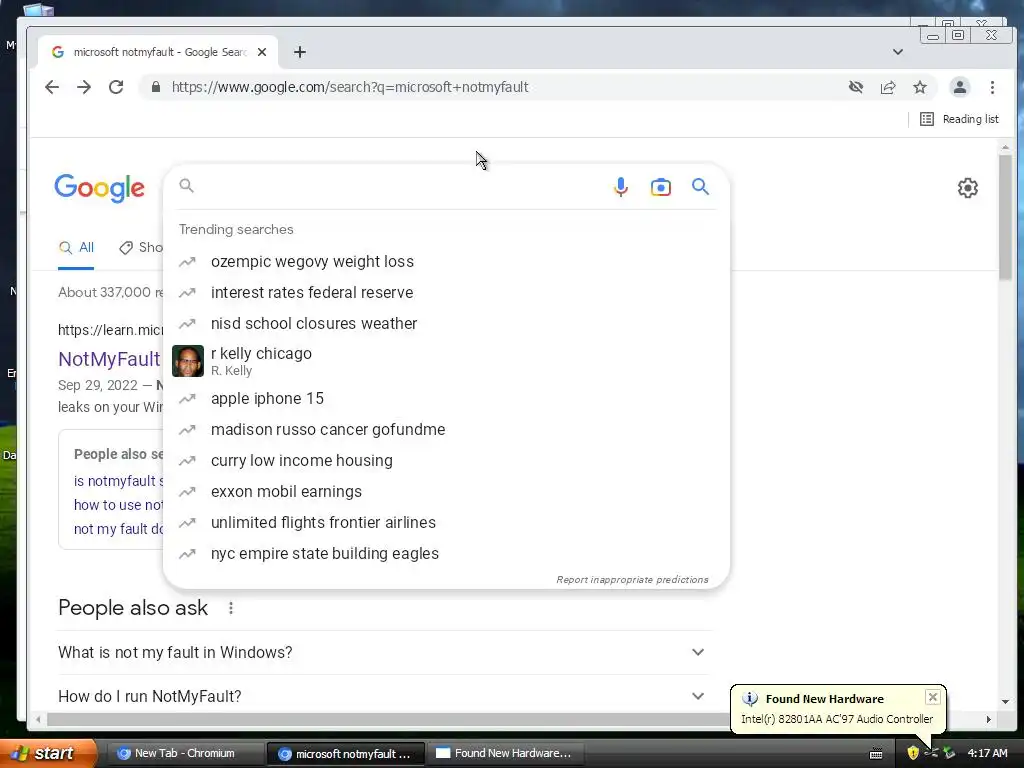Image resolution: width=1024 pixels, height=768 pixels.
Task: Click the network connection tray icon
Action: click(931, 753)
